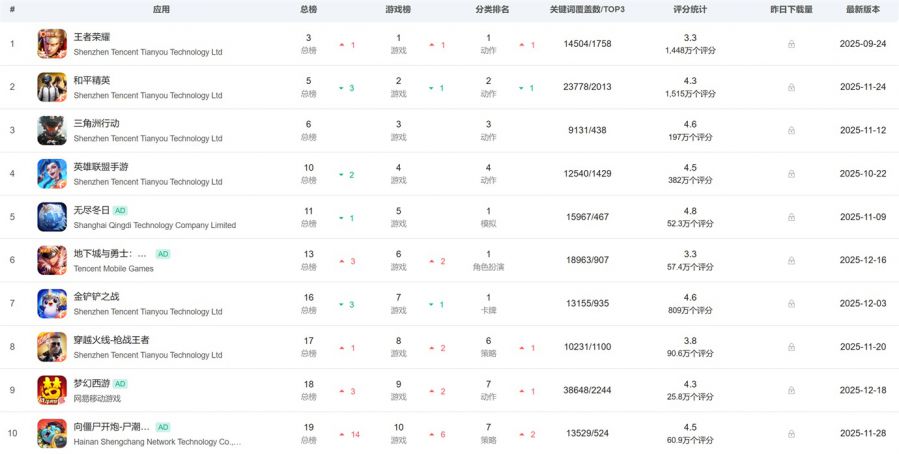
Task: Click release date 2025-12-03
Action: tap(862, 303)
